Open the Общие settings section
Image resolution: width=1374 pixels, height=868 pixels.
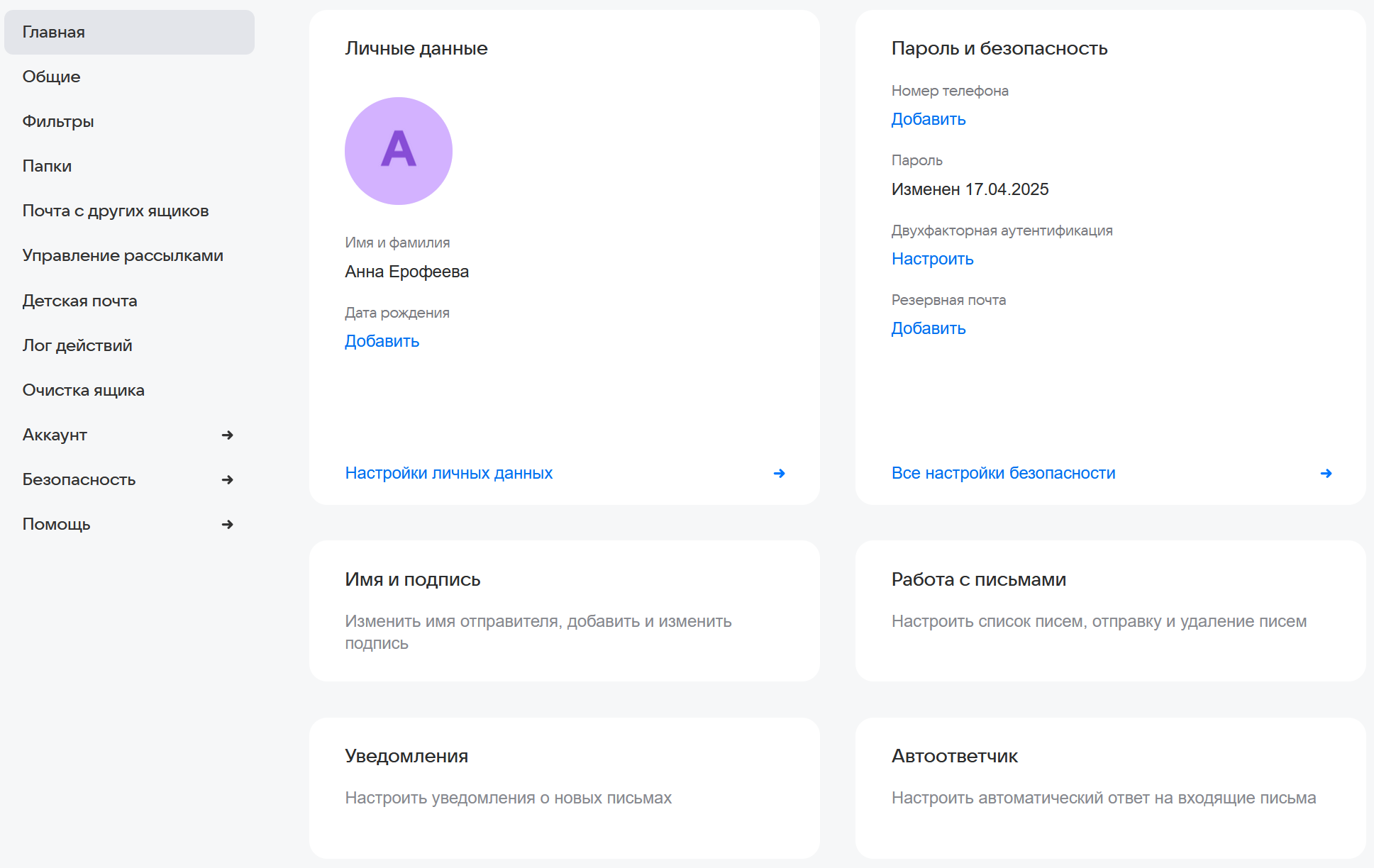click(51, 77)
